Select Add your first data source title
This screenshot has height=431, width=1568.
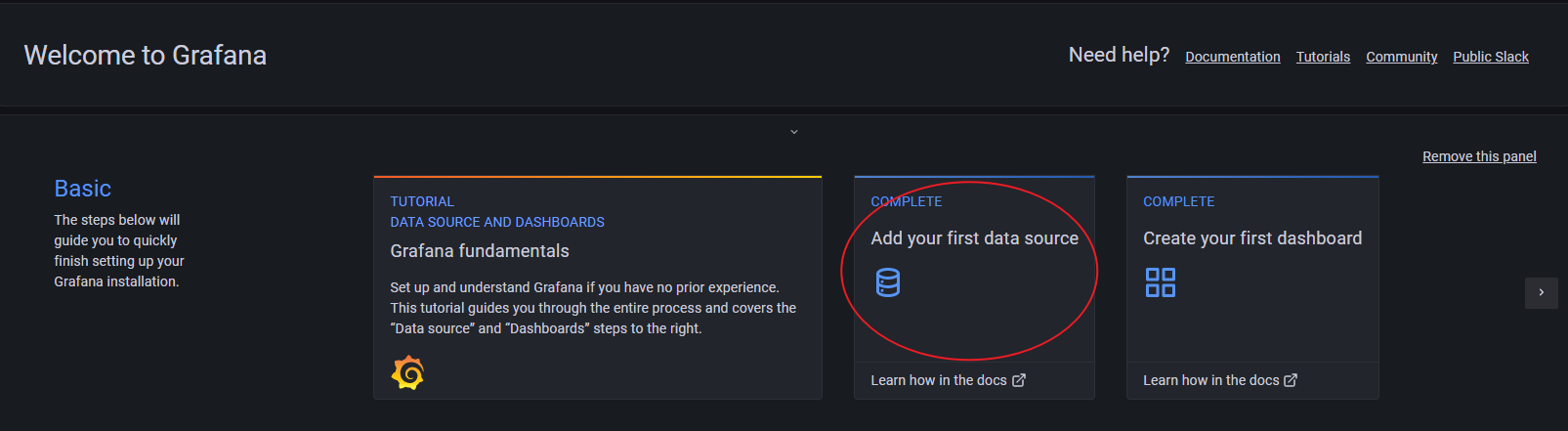[974, 238]
